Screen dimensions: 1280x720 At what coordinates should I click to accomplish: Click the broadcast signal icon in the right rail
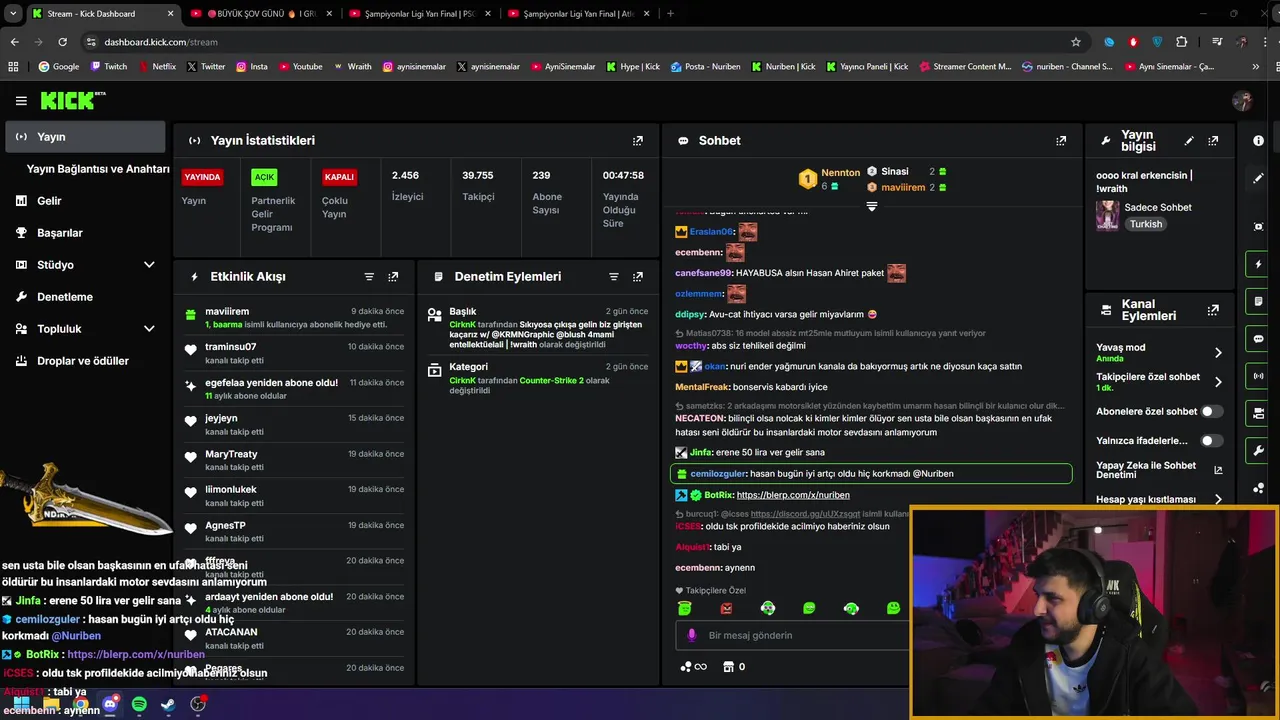[1258, 376]
